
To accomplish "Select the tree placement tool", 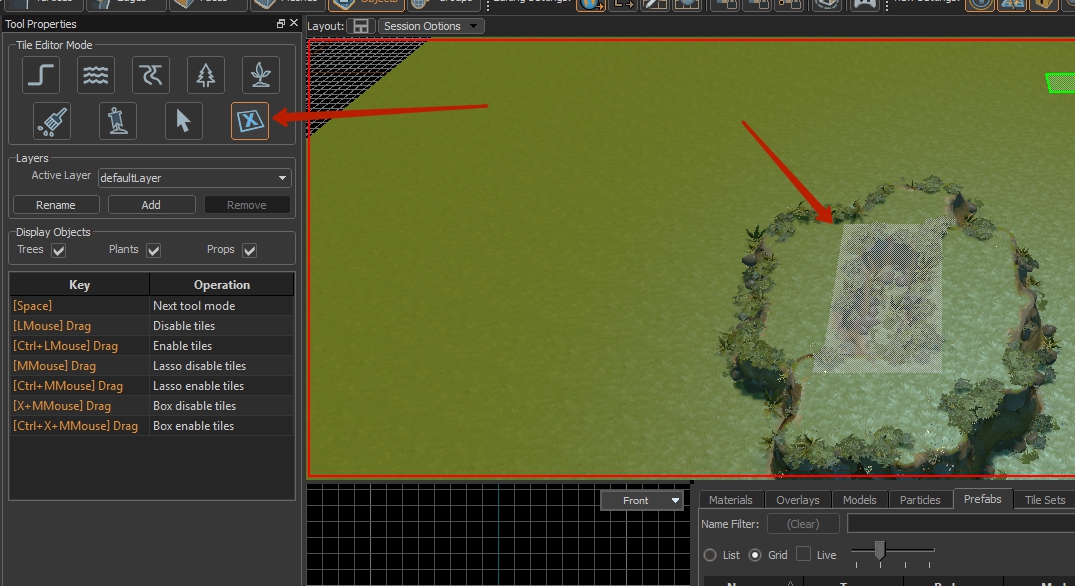I will click(x=206, y=75).
